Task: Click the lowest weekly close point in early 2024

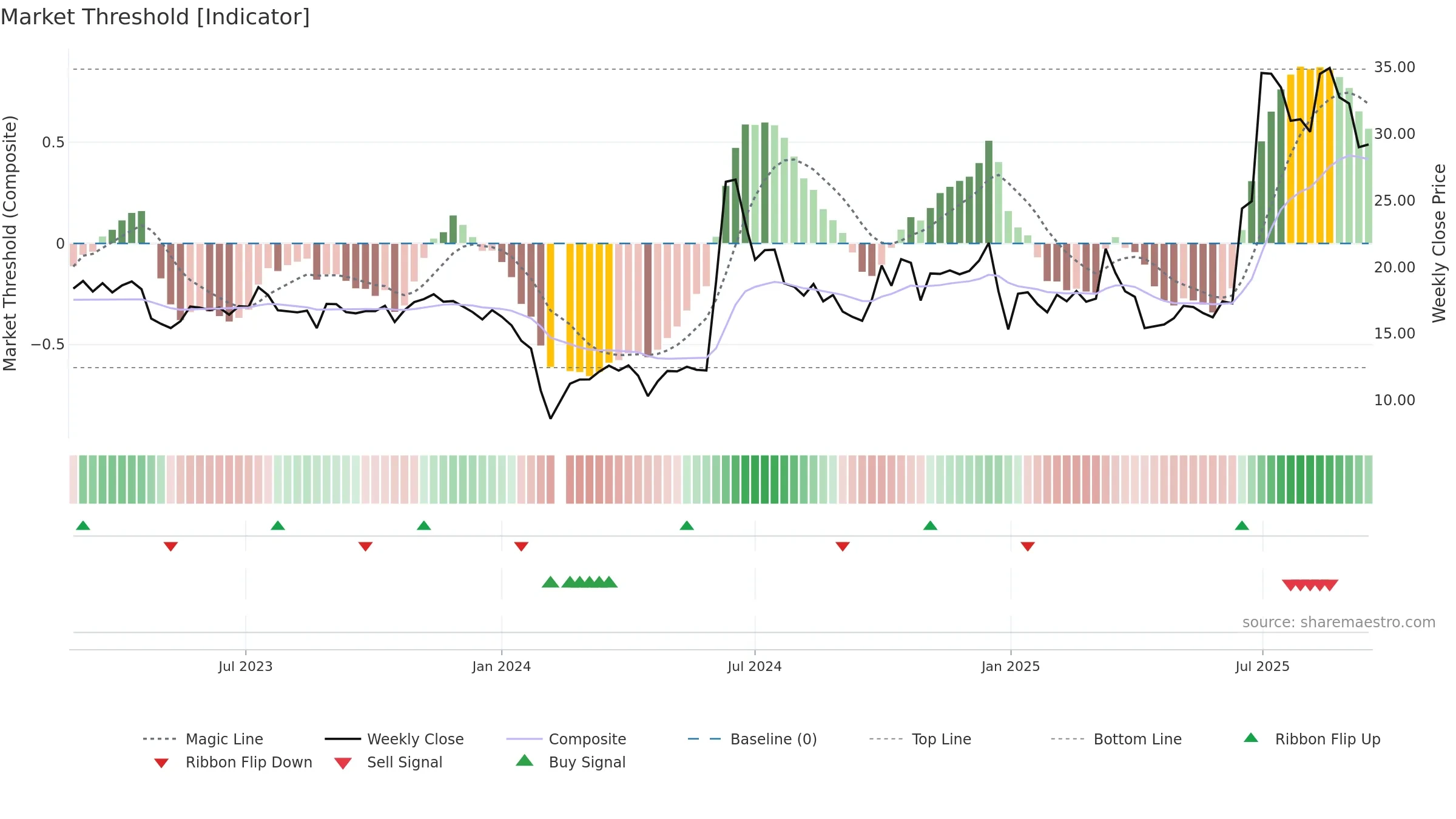Action: click(x=550, y=418)
